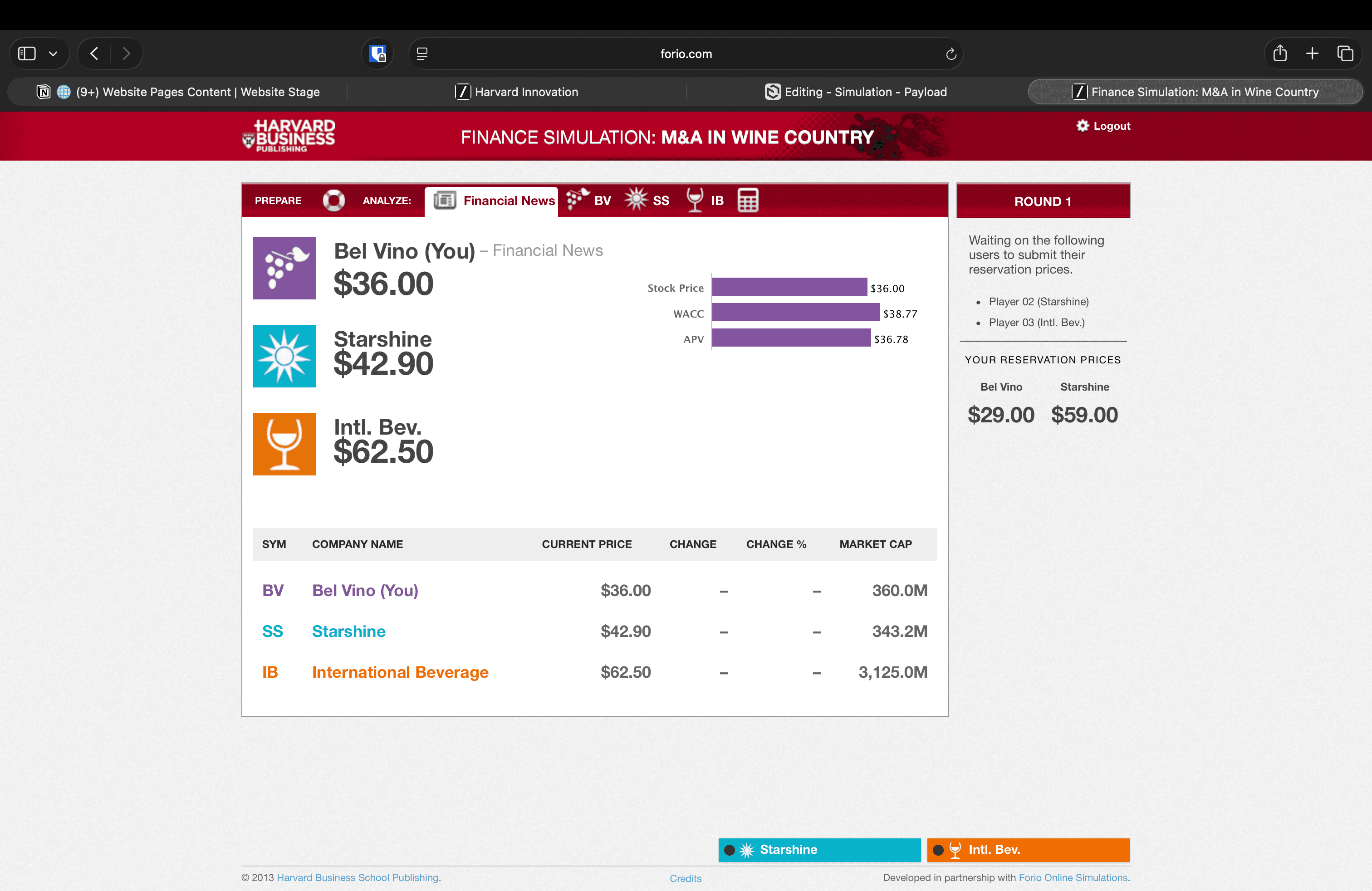Click the Intl. Bev. wine glass tile
1372x891 pixels.
coord(284,444)
